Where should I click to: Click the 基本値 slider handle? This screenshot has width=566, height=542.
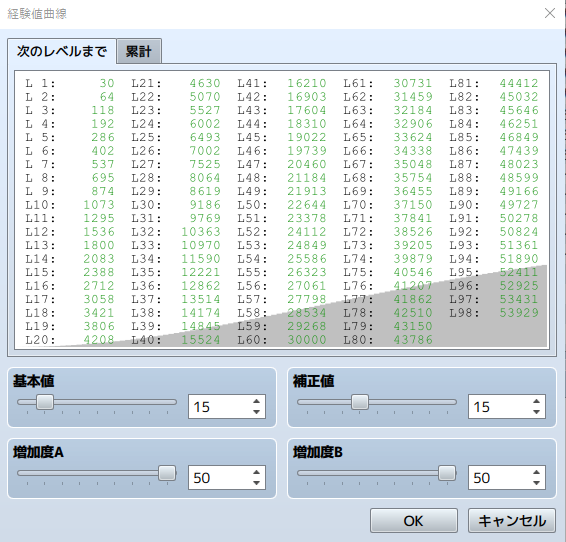pos(45,402)
